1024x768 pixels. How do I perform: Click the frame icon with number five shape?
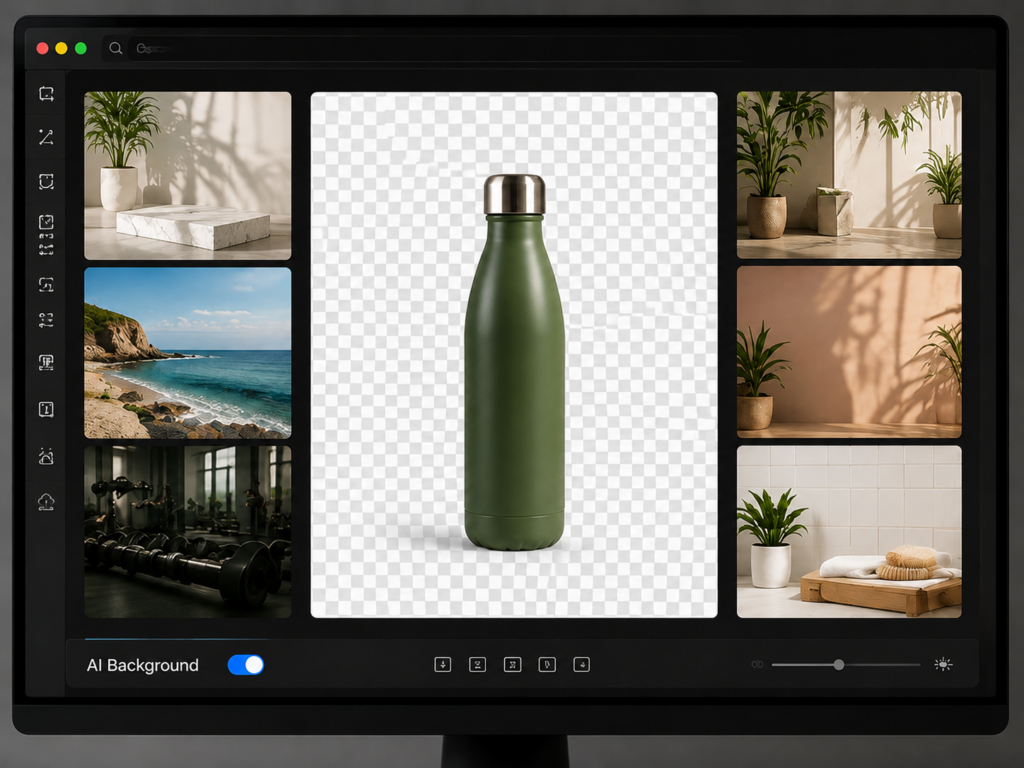pos(46,284)
